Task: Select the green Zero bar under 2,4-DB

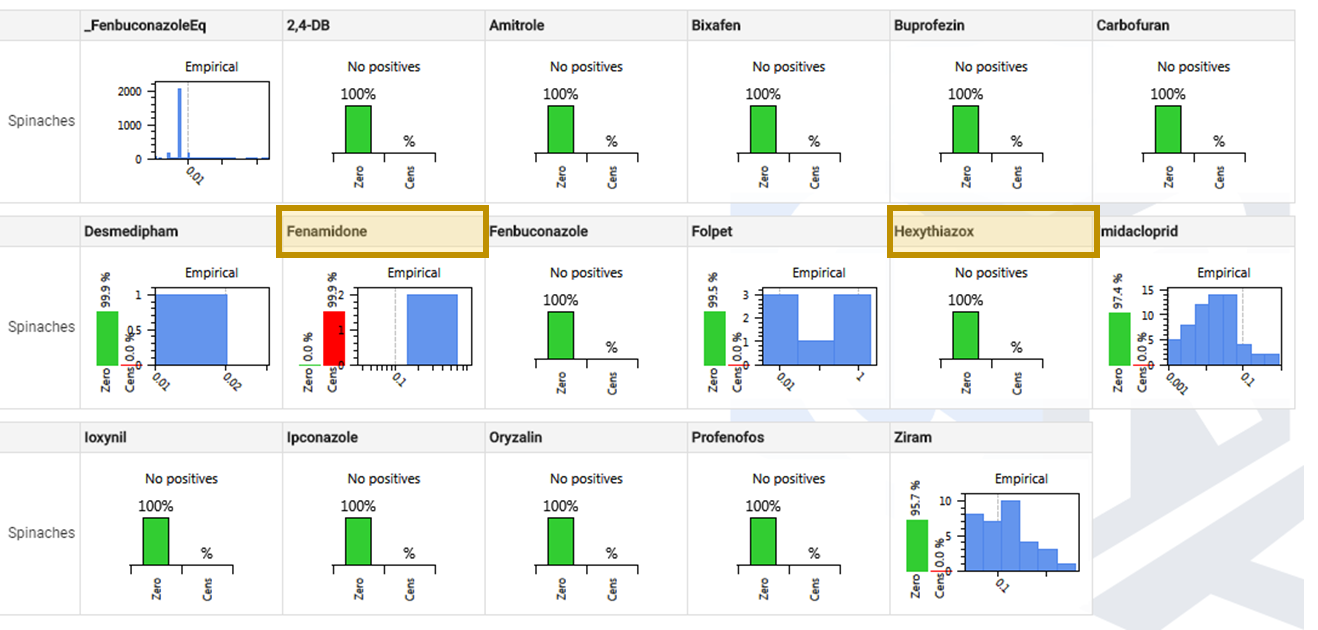Action: [x=358, y=129]
